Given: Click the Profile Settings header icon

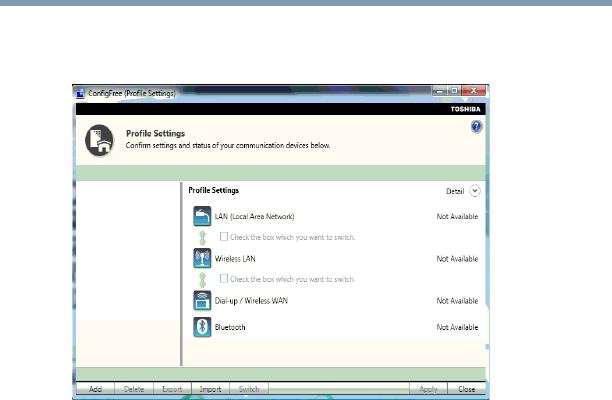Looking at the screenshot, I should coord(100,140).
